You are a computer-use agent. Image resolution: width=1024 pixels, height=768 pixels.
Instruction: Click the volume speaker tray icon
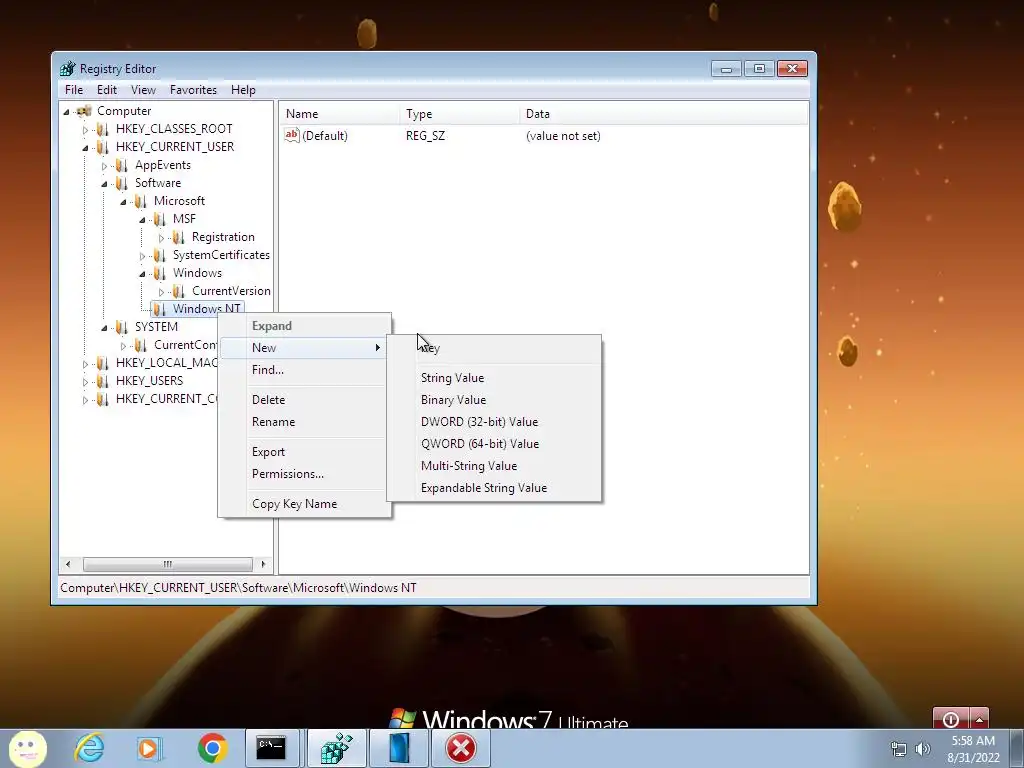[x=923, y=749]
